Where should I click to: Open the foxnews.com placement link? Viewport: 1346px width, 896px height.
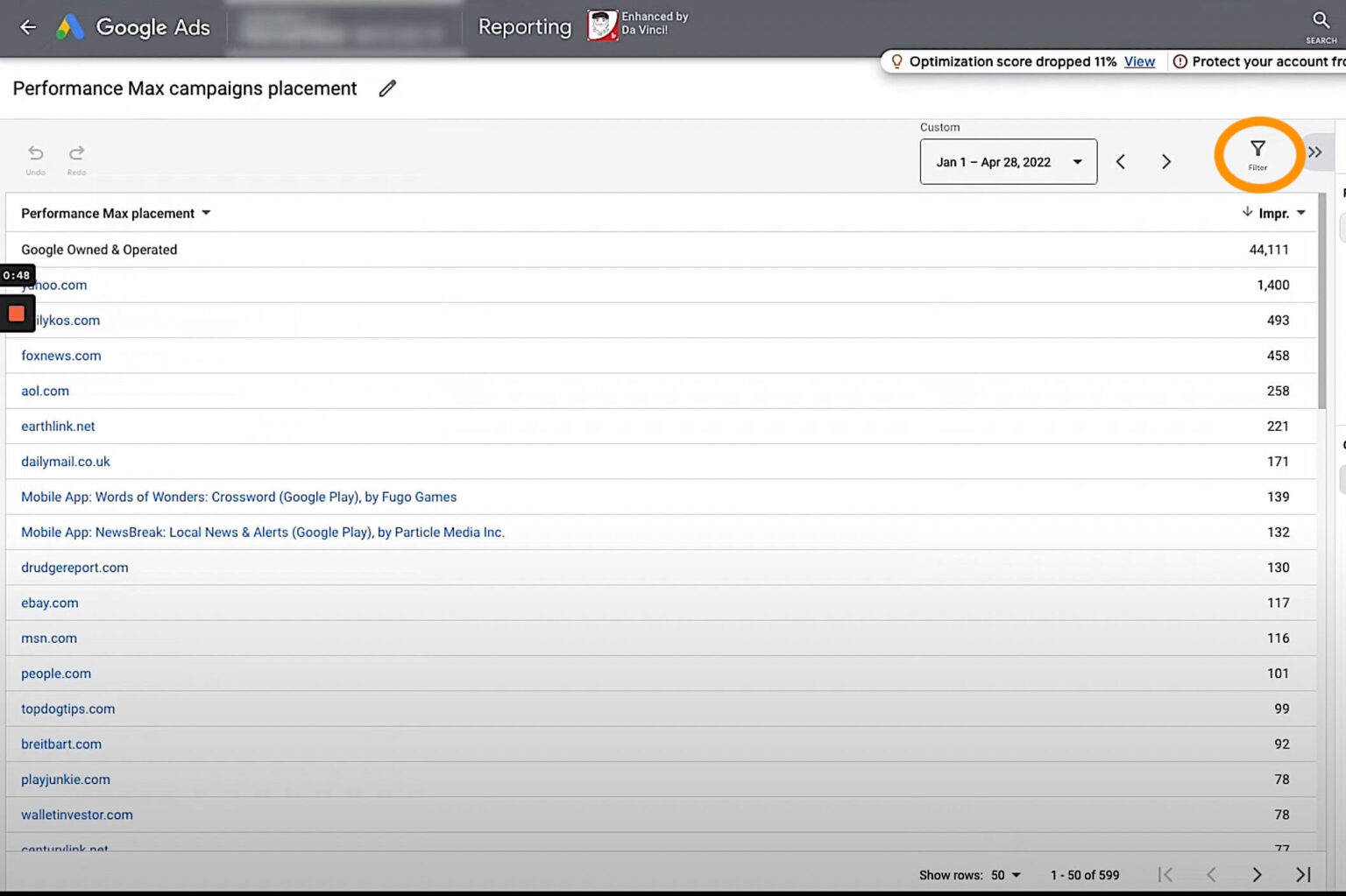(60, 356)
